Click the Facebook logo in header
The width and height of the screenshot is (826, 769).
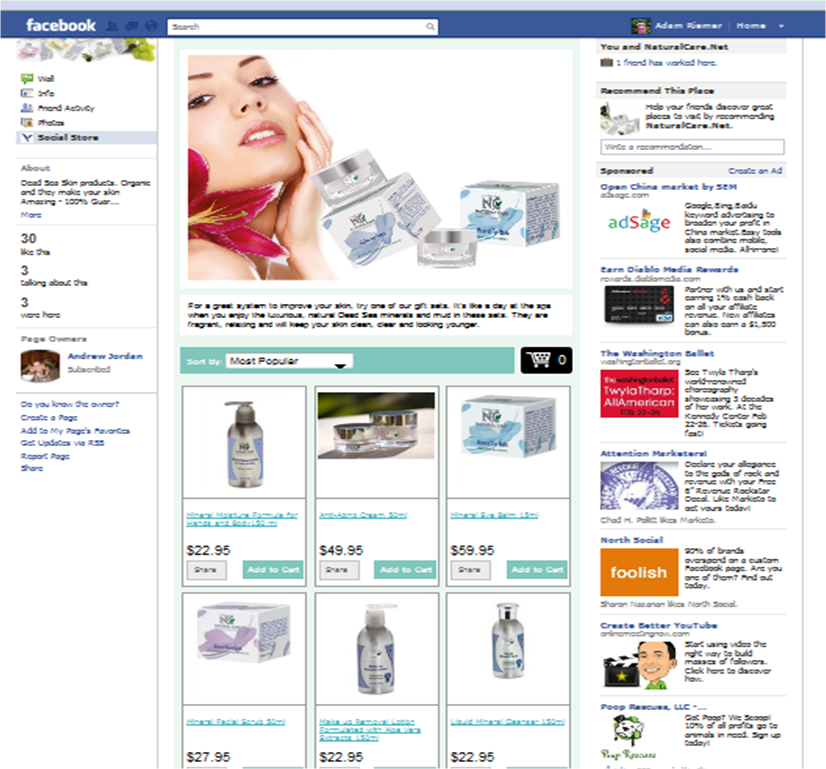[60, 25]
